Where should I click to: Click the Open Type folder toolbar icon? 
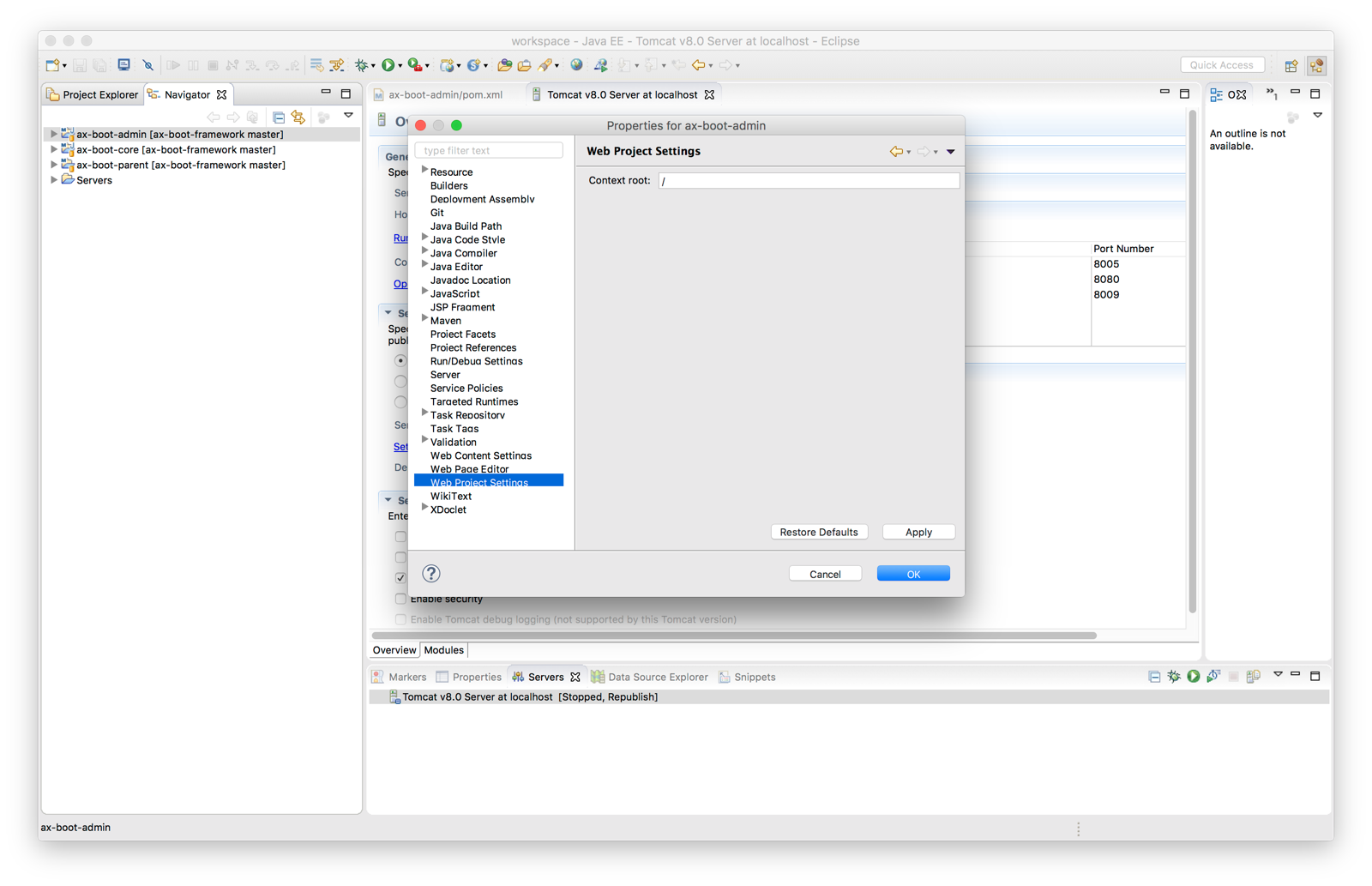504,65
